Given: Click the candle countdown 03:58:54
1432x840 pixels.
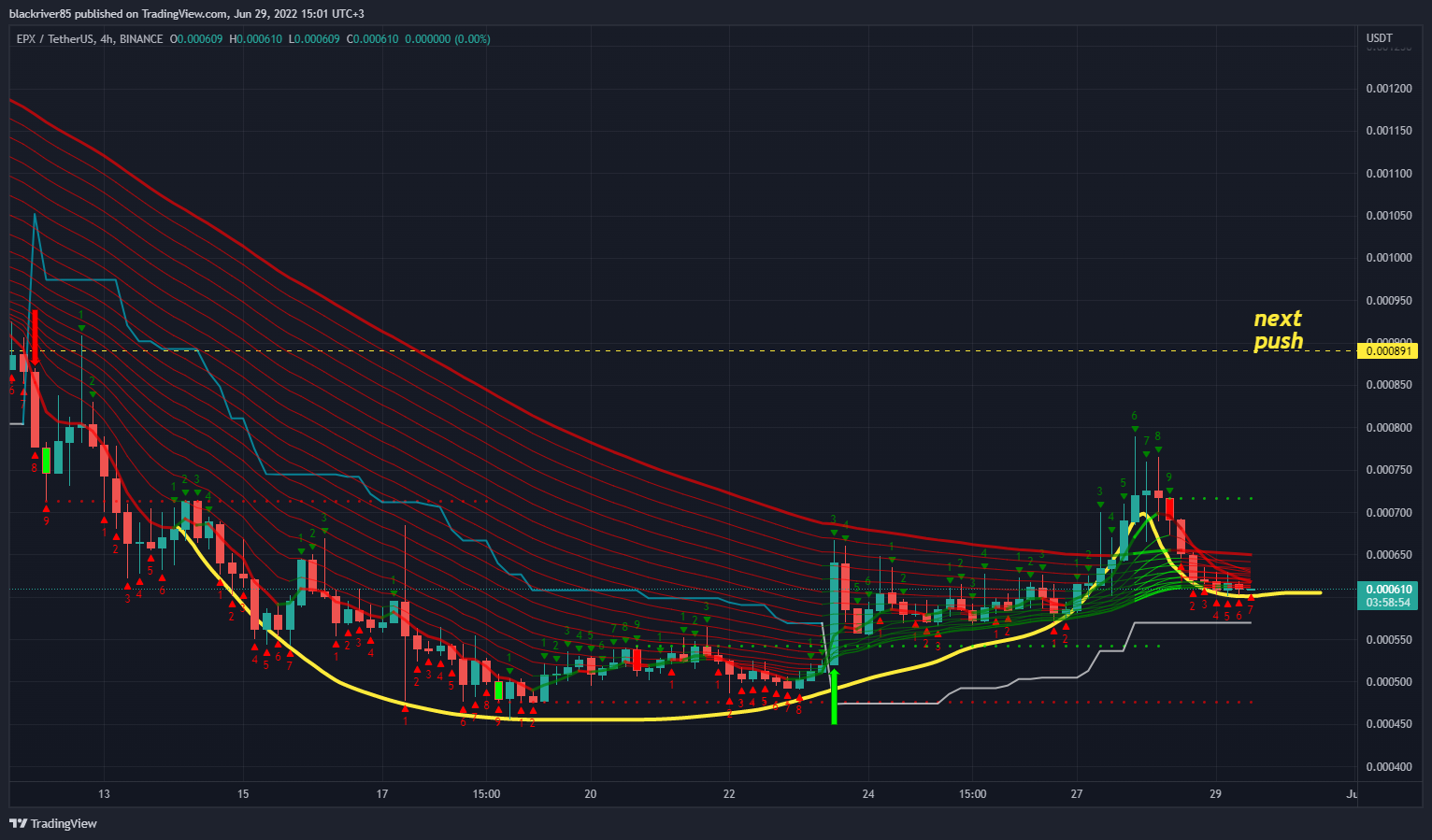Looking at the screenshot, I should point(1388,603).
